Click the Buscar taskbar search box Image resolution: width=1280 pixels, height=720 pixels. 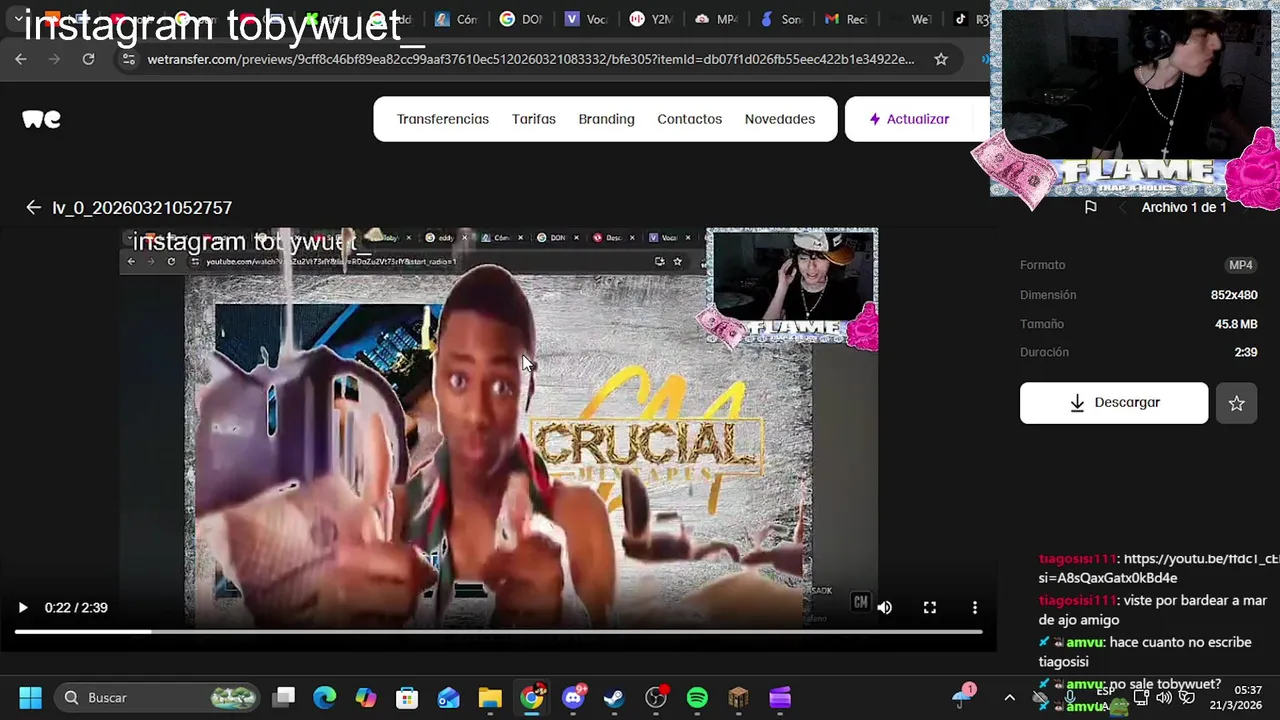pos(157,698)
